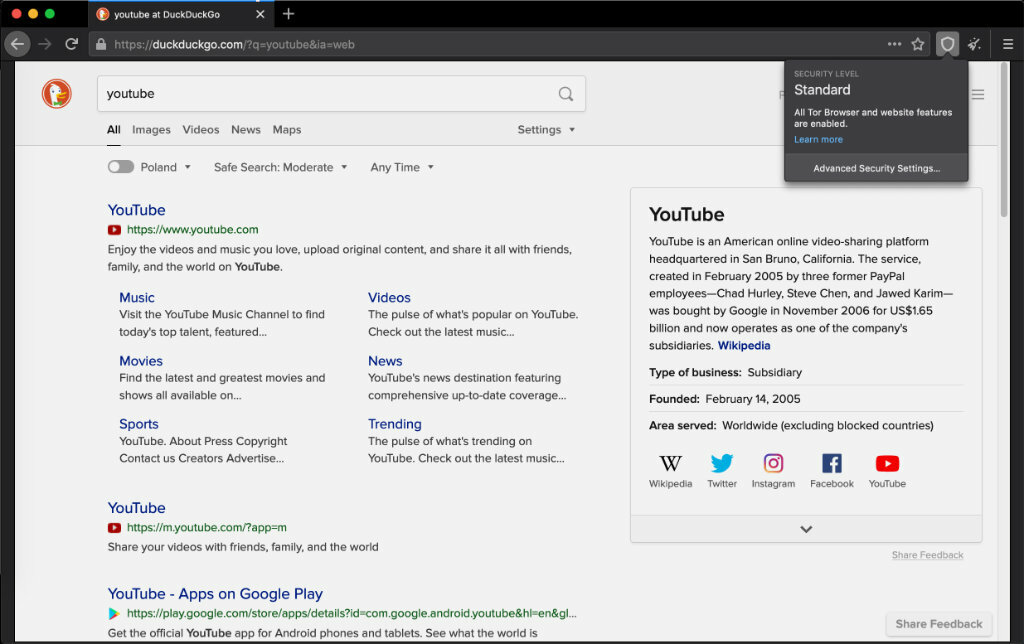Click the small Share Feedback link

pyautogui.click(x=927, y=555)
